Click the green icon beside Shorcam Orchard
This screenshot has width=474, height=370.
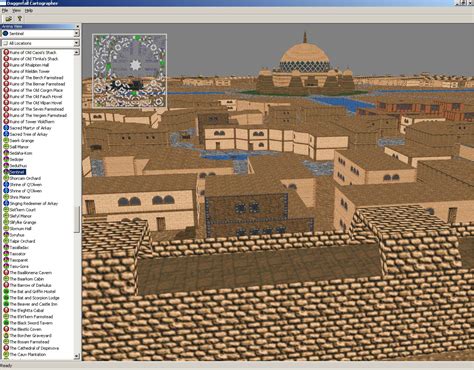[6, 178]
